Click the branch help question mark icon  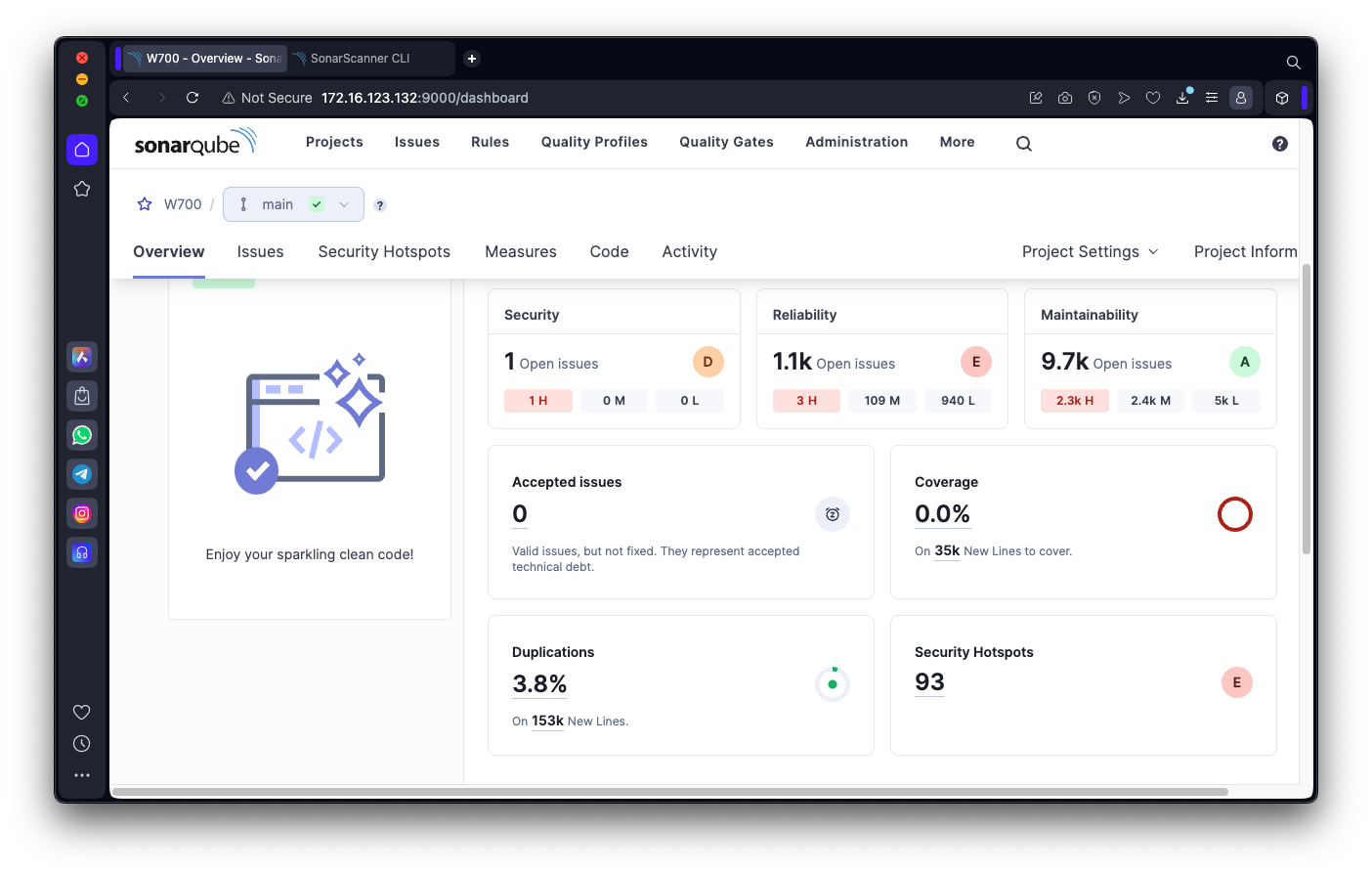coord(380,205)
